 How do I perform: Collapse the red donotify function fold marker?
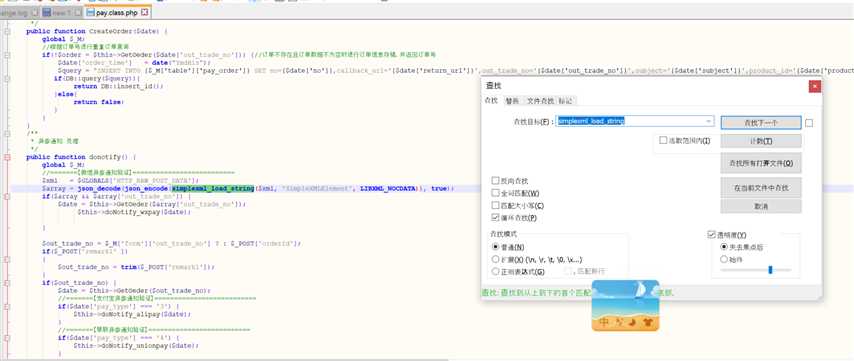coord(7,157)
